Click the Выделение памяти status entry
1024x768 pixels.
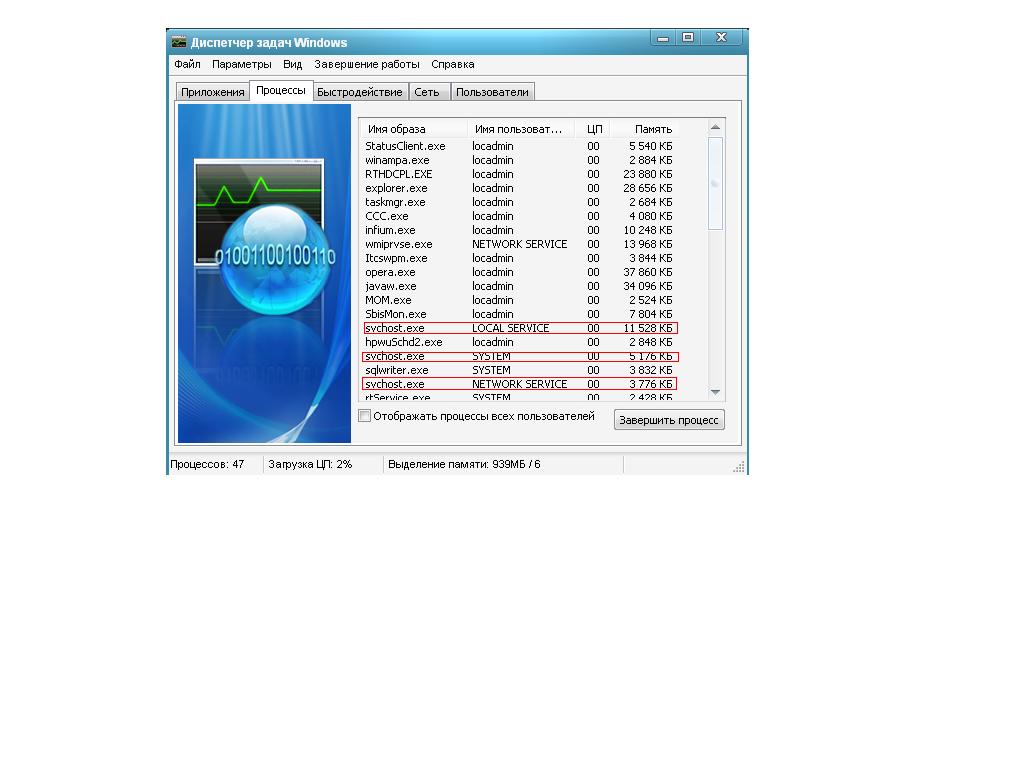point(464,464)
